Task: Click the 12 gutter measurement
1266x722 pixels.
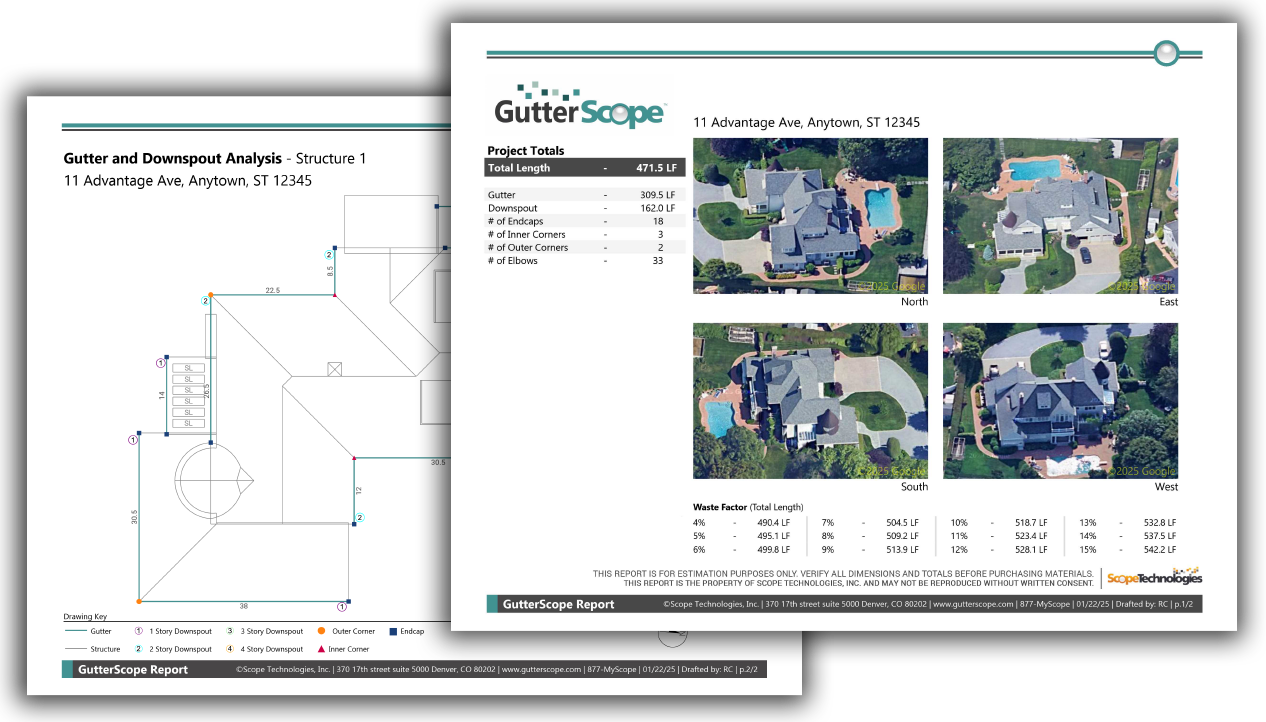Action: click(358, 490)
